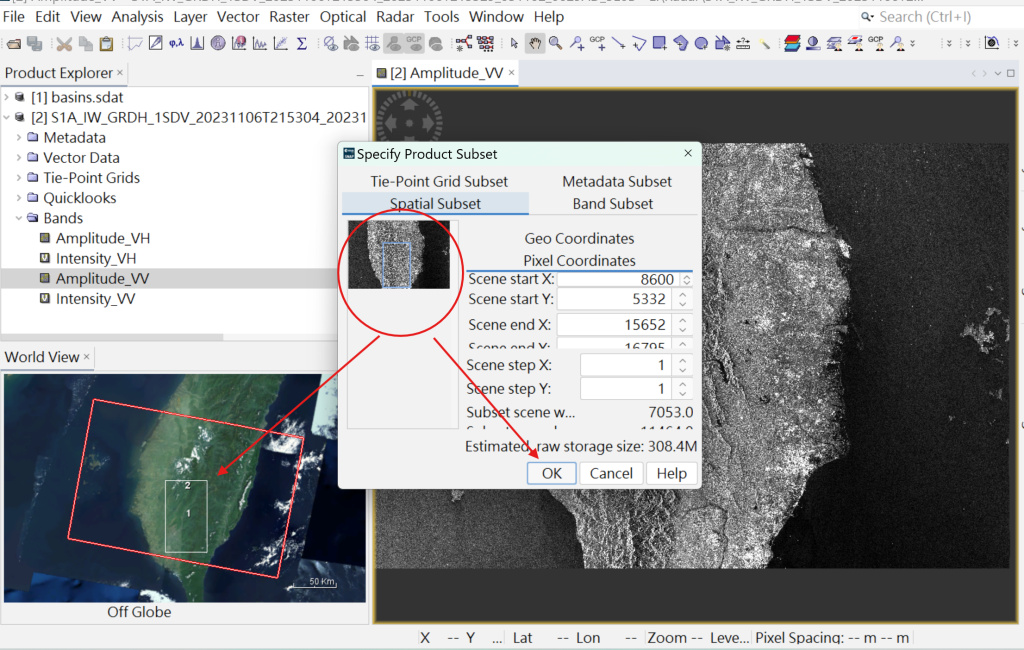Click the Scene end X input field
The width and height of the screenshot is (1024, 650).
[614, 325]
